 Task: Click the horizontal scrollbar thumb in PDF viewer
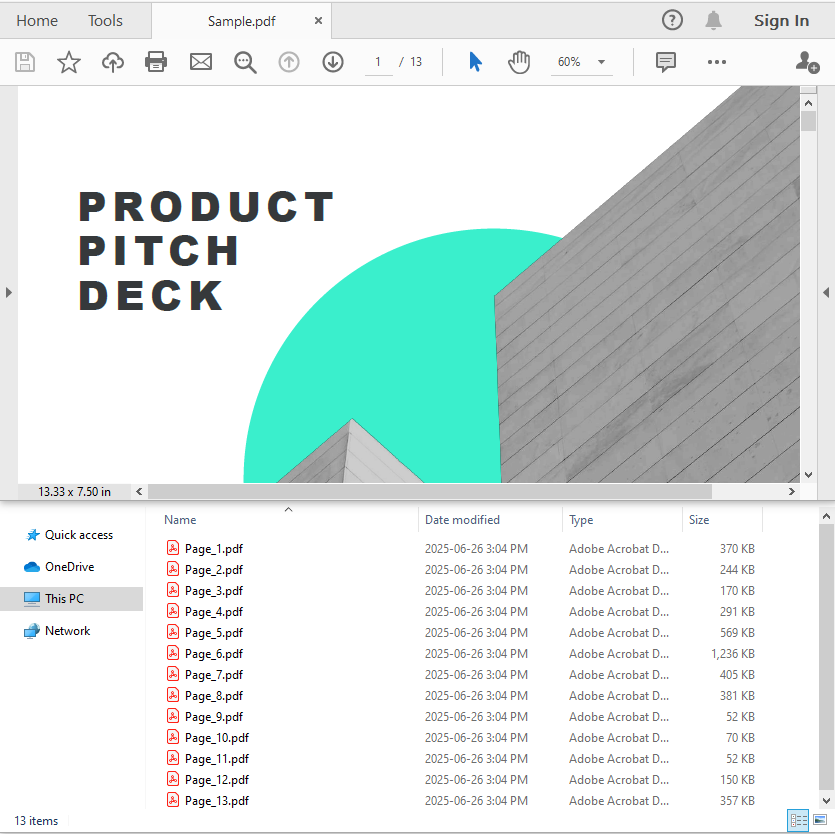[430, 492]
